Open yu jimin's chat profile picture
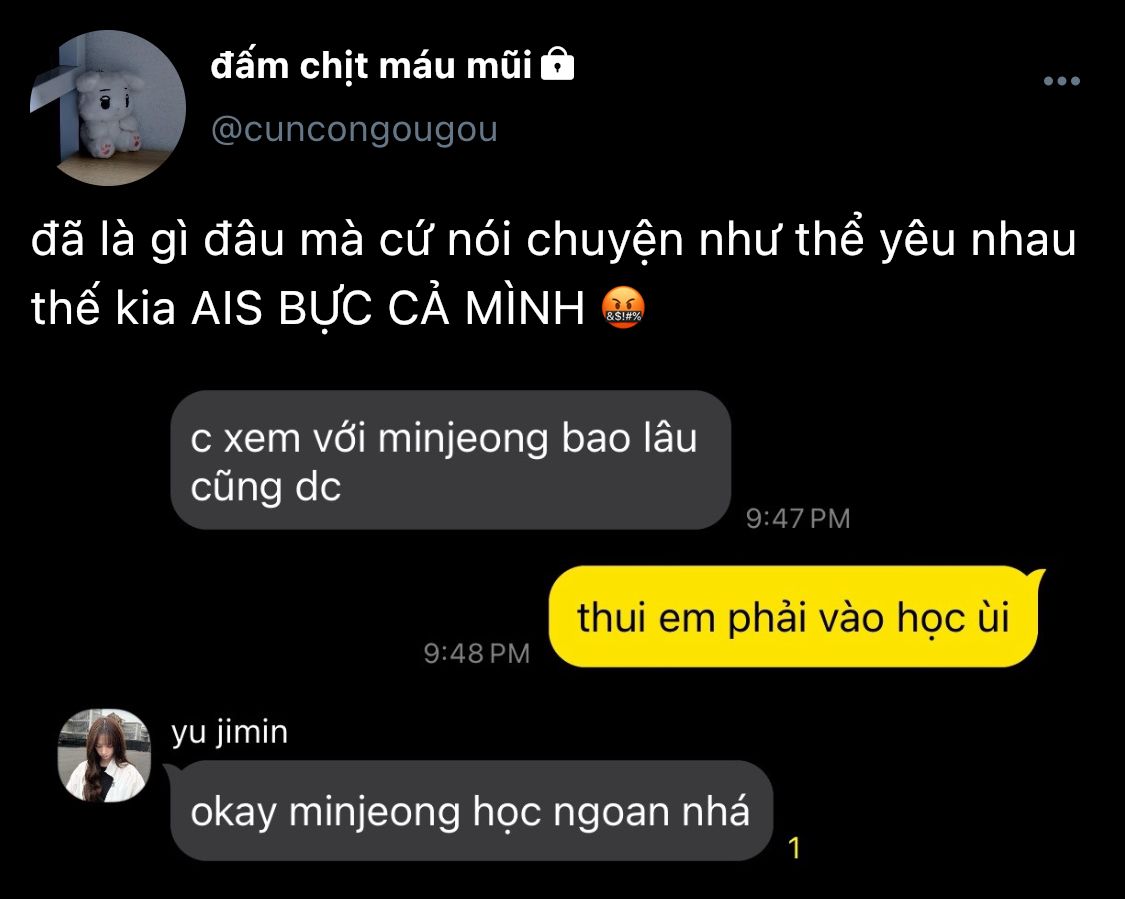The width and height of the screenshot is (1125, 899). (105, 756)
